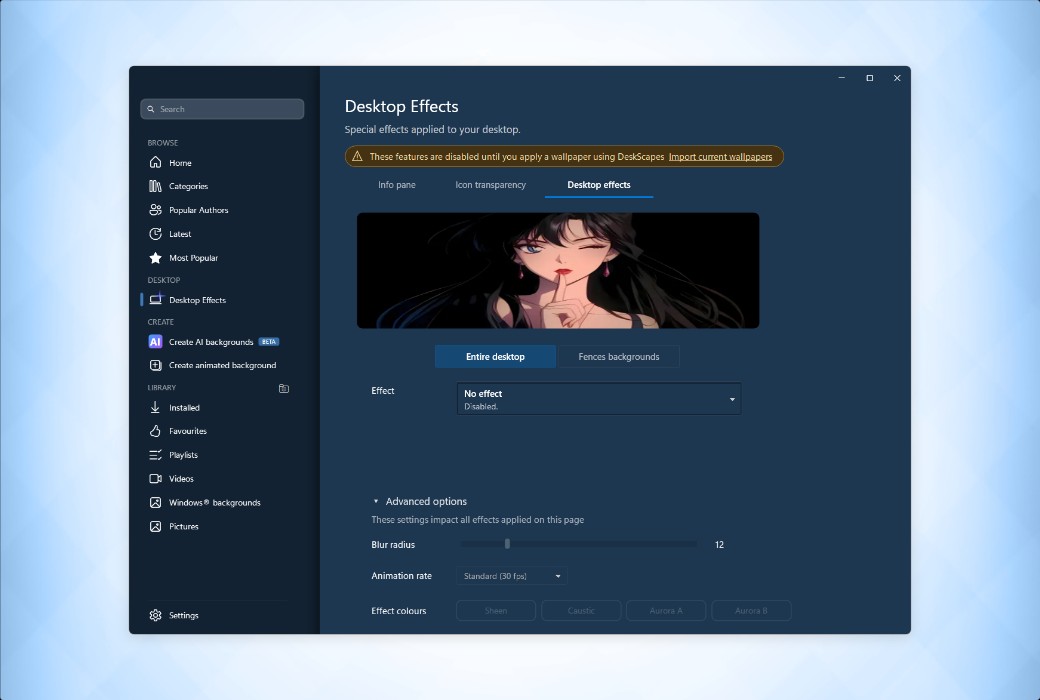This screenshot has width=1040, height=700.
Task: Click the Desktop Effects laptop icon
Action: [155, 300]
